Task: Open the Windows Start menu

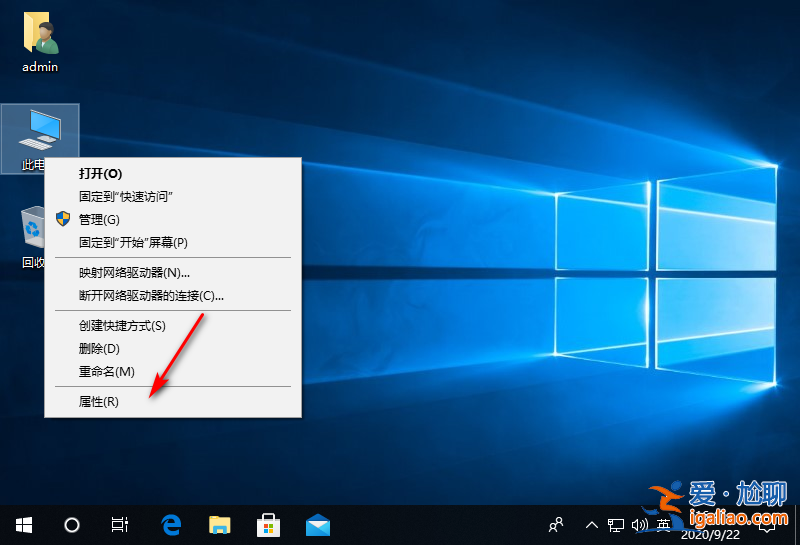Action: pyautogui.click(x=24, y=525)
